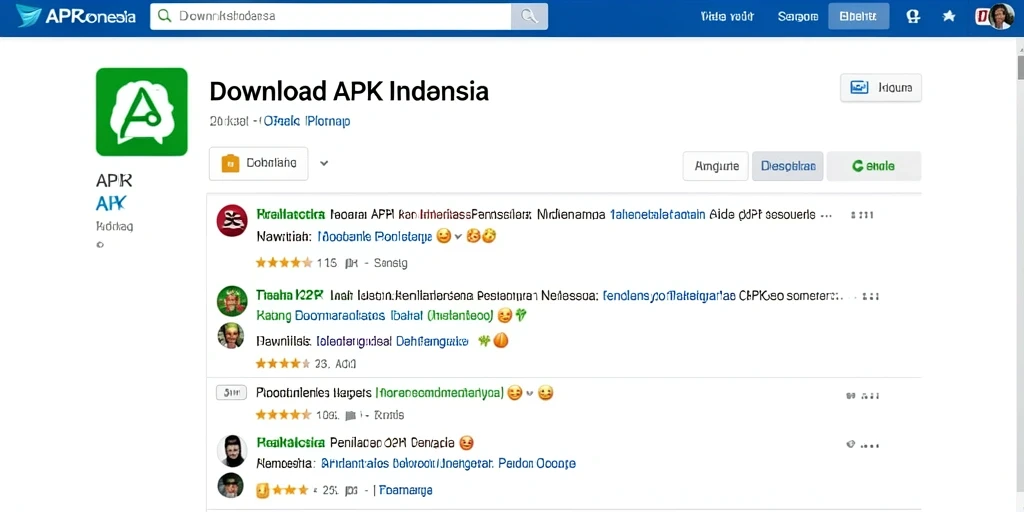Click the green bracketed link in 'Ploontinlenles' row

pyautogui.click(x=440, y=393)
